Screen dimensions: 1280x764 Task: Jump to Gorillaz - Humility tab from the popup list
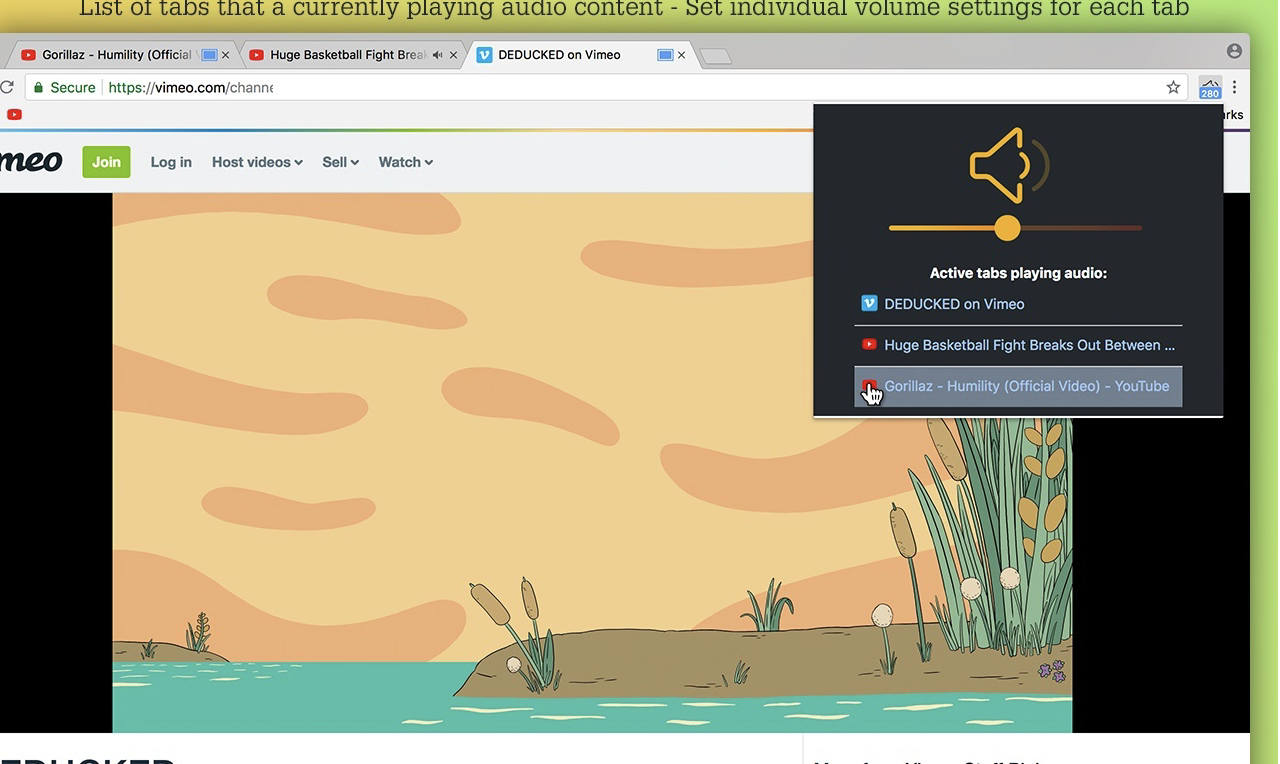click(1018, 386)
